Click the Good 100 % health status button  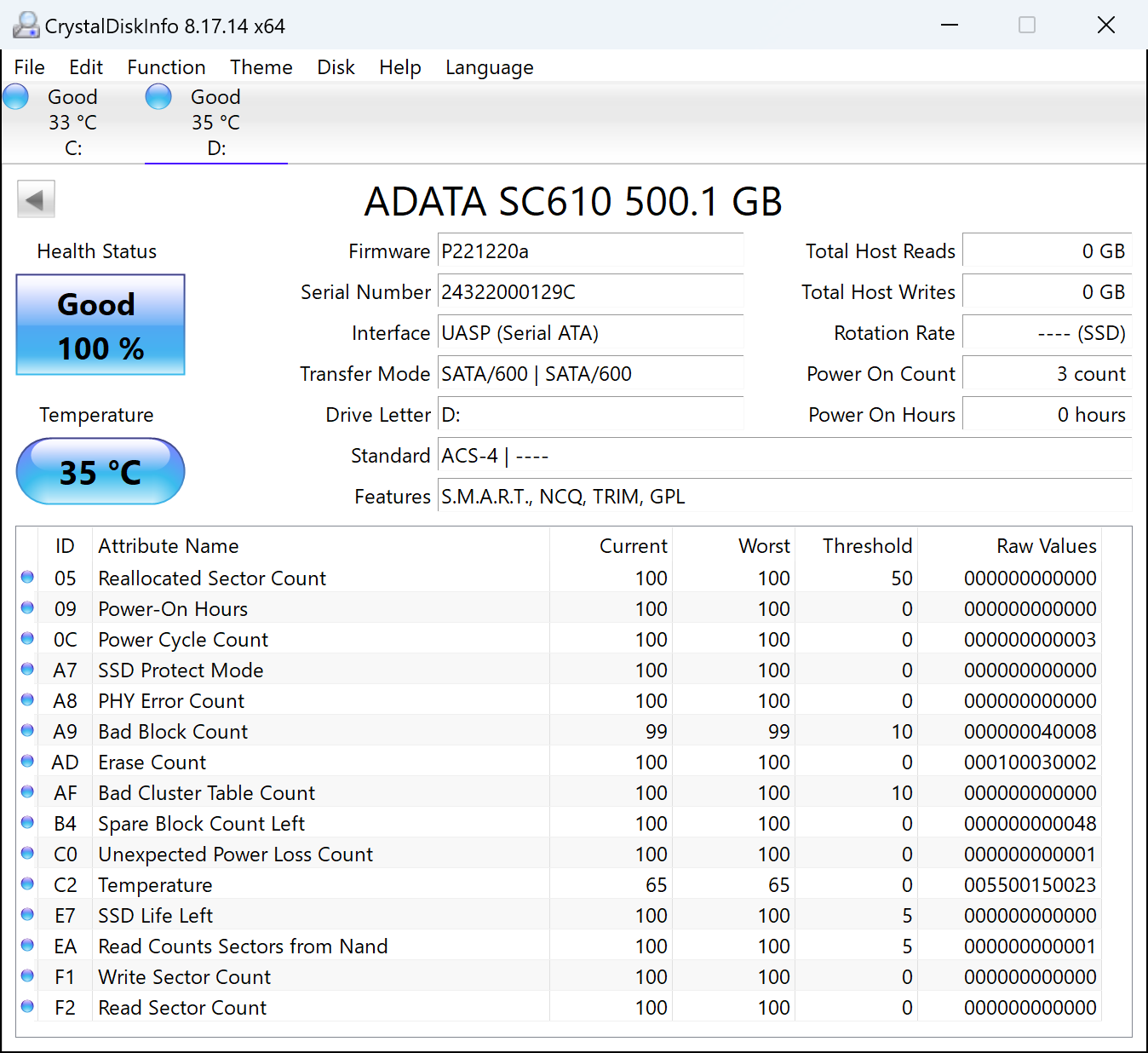[x=100, y=325]
